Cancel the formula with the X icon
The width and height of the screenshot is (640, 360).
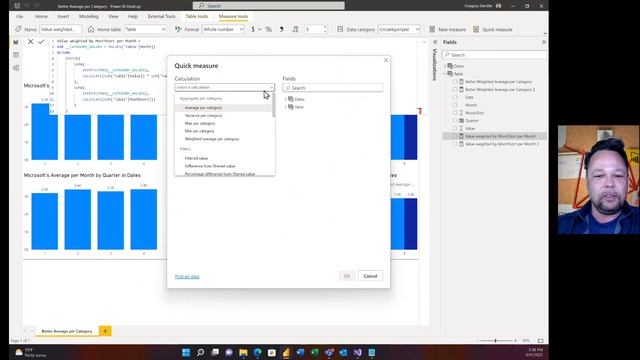31,42
